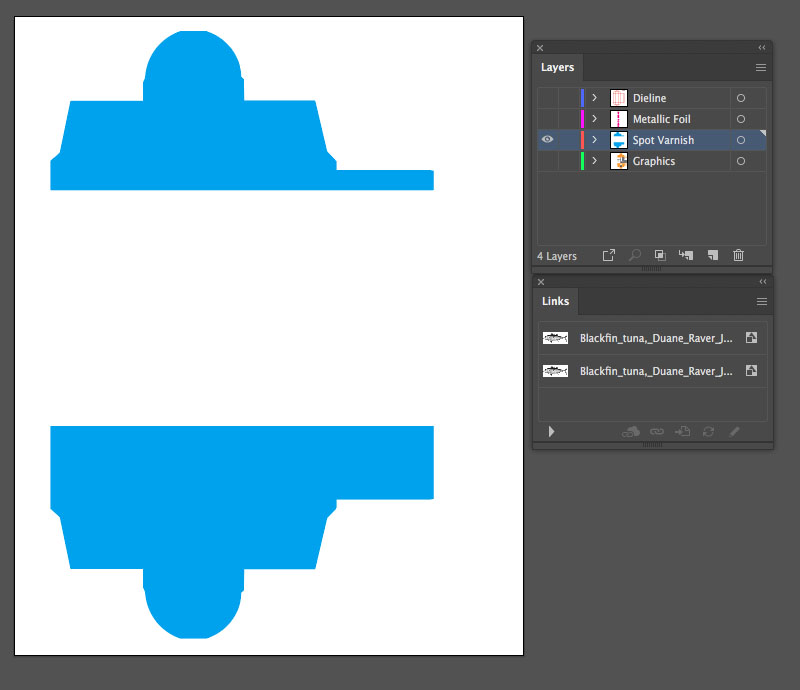Click the Collect for Export icon

tap(608, 255)
